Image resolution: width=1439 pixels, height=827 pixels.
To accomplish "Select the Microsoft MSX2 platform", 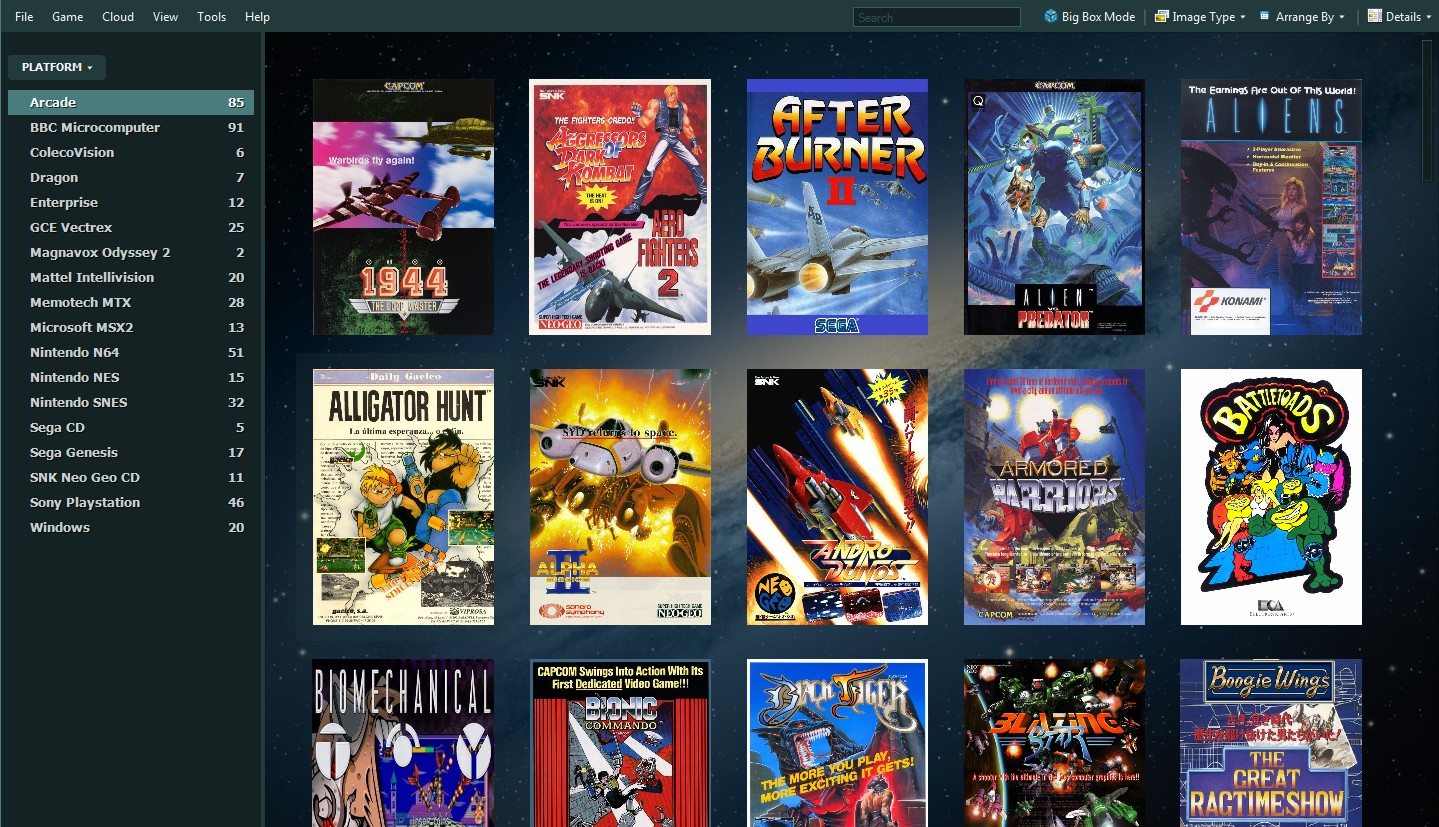I will tap(131, 327).
